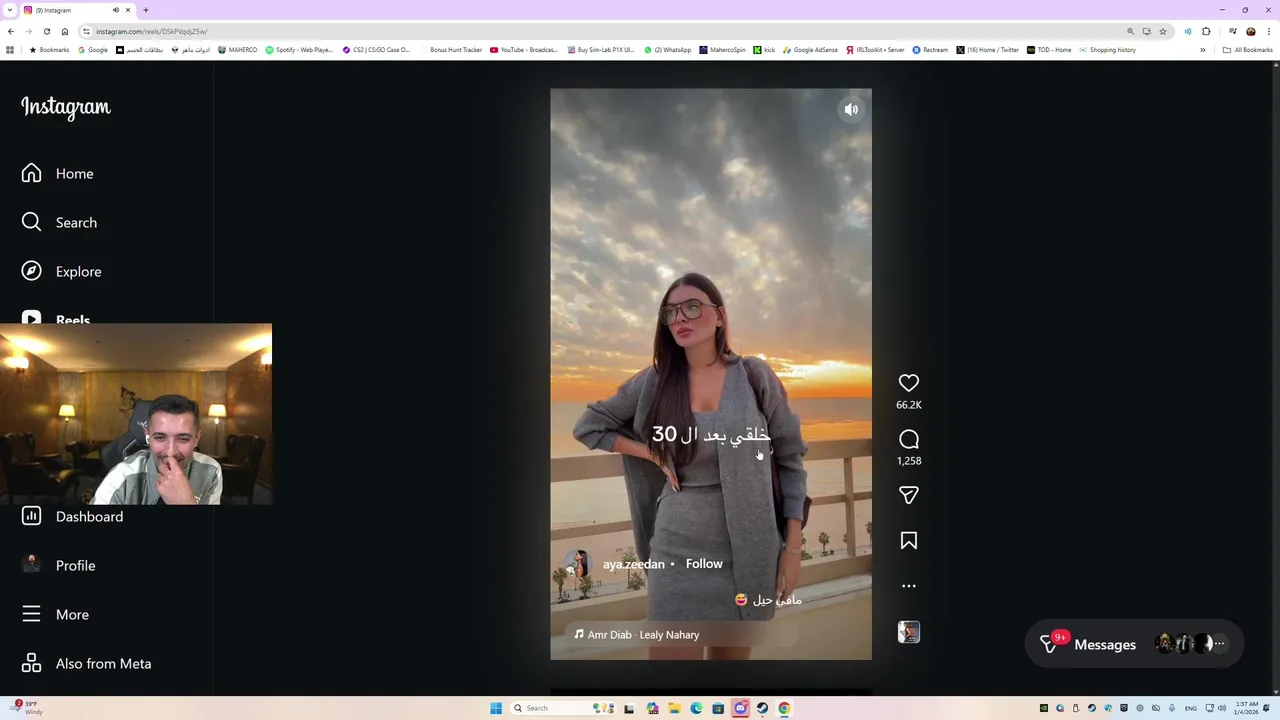Open the Amr Diab · Lealy Nahary audio

(637, 635)
